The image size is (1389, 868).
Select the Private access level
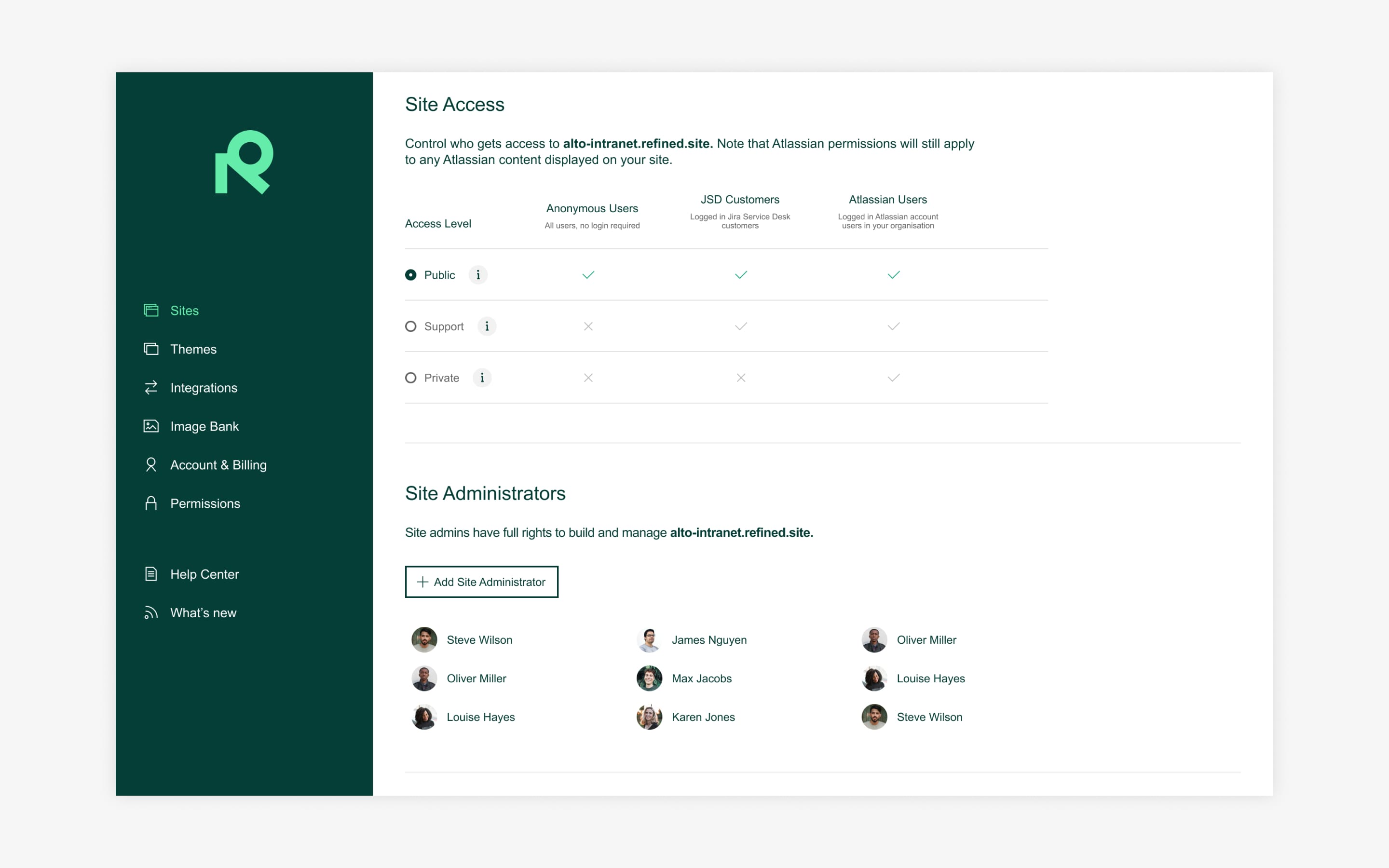pos(411,378)
